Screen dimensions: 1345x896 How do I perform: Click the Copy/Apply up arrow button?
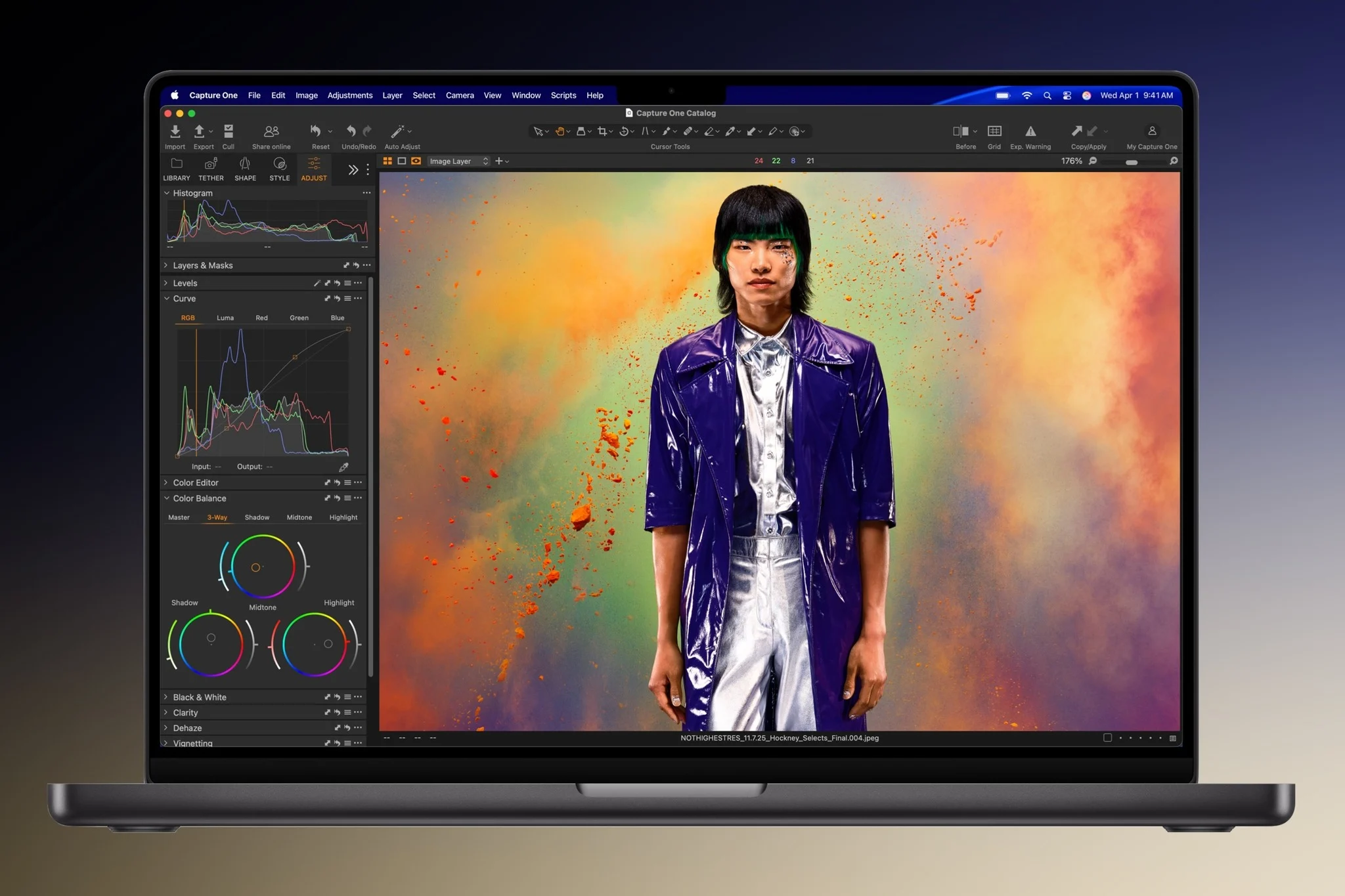tap(1076, 131)
